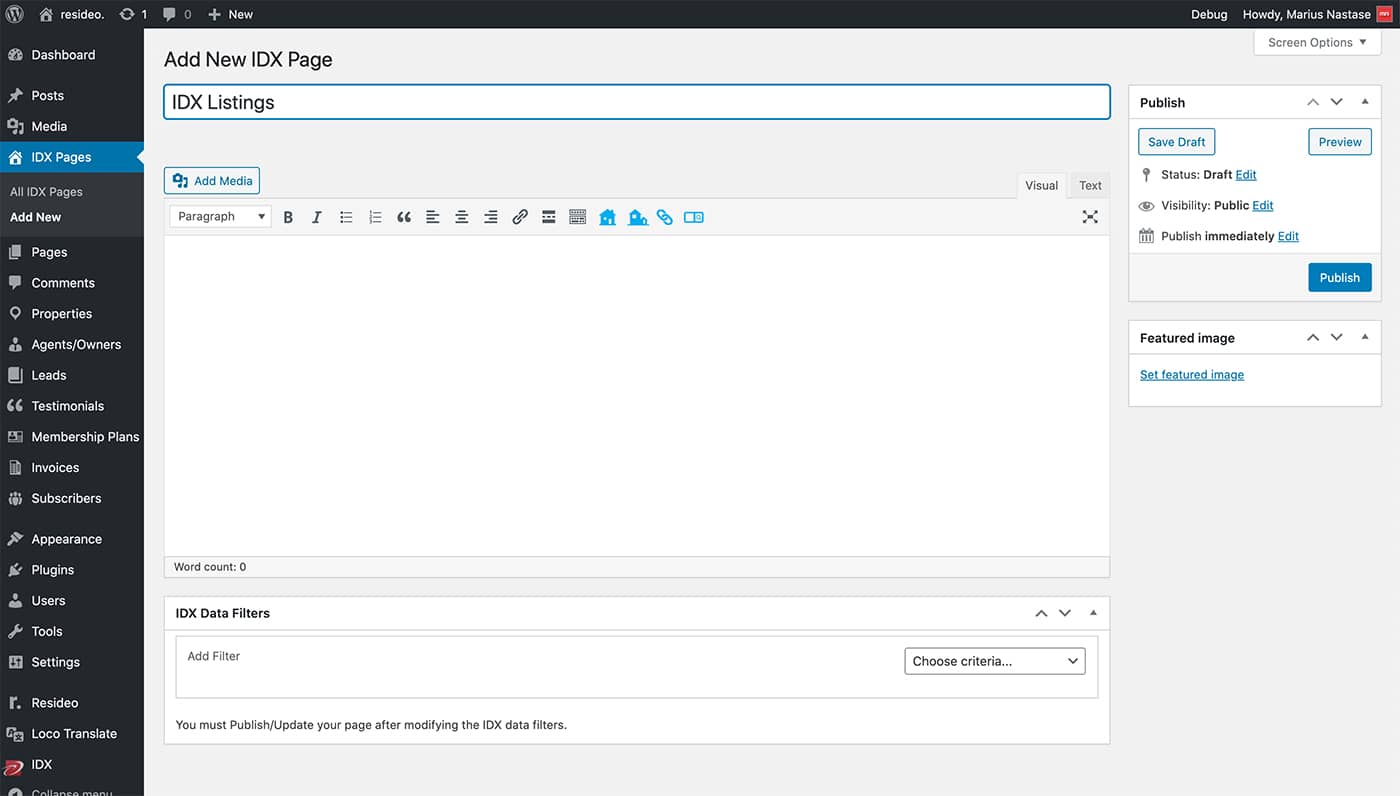Click the Publish button
This screenshot has width=1400, height=796.
click(x=1339, y=278)
